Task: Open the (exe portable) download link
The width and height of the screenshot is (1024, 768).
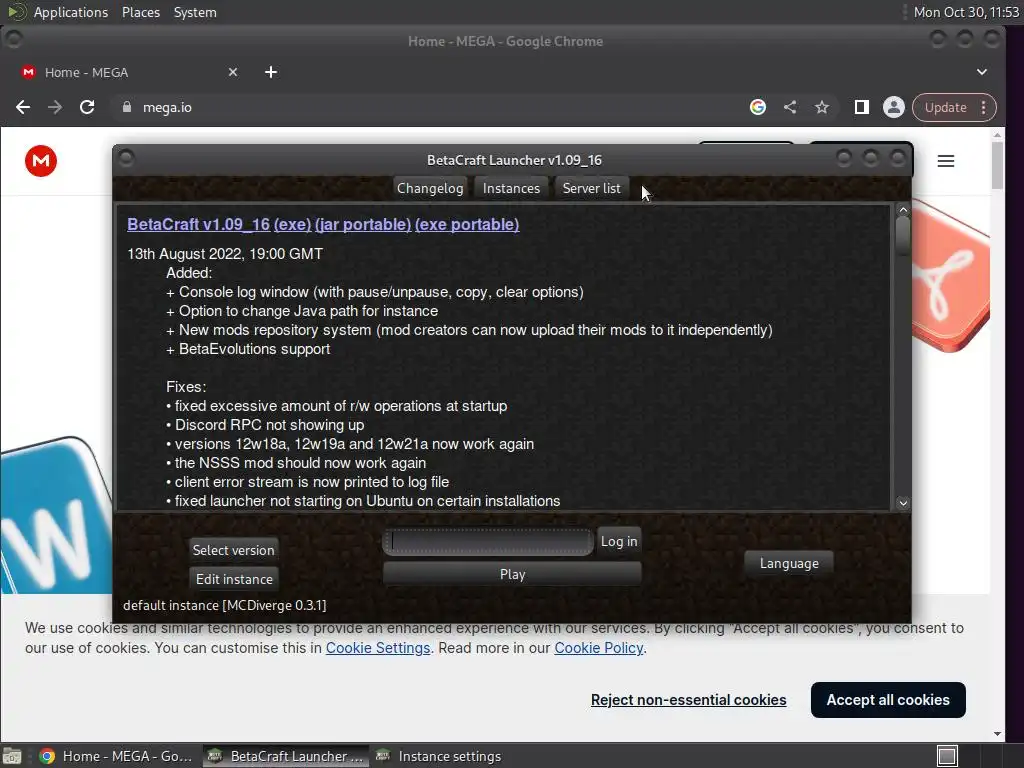Action: tap(467, 224)
